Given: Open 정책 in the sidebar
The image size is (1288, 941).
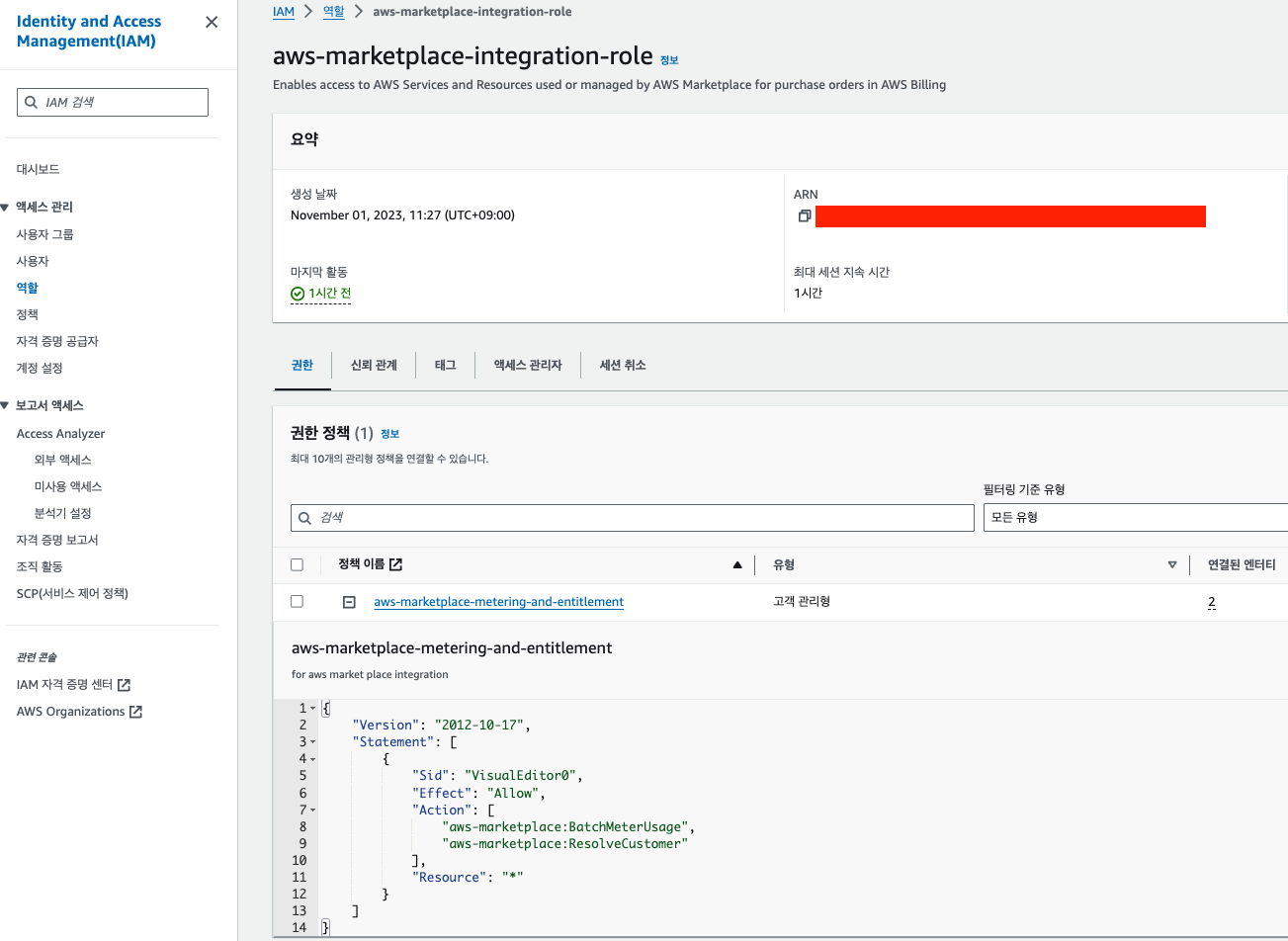Looking at the screenshot, I should point(28,315).
